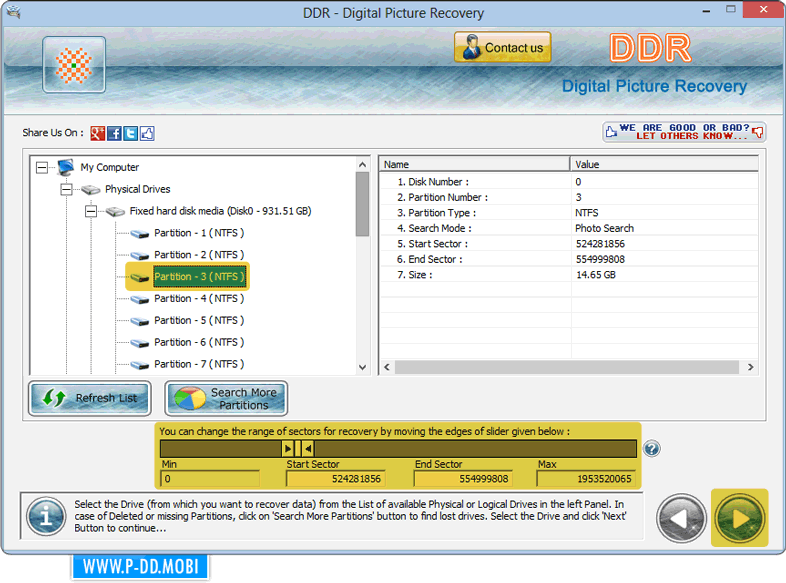This screenshot has height=583, width=786.
Task: Collapse the Fixed hard disk media node
Action: 91,212
